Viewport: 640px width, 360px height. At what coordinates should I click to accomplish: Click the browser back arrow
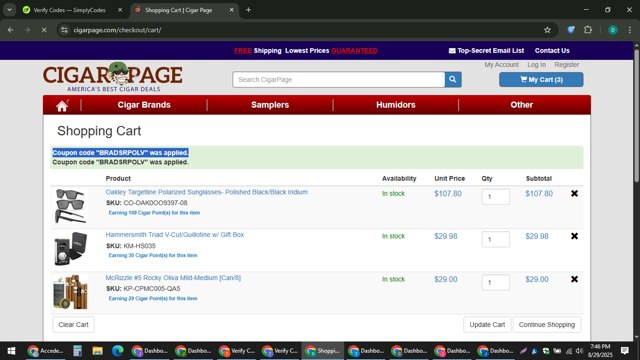tap(11, 30)
